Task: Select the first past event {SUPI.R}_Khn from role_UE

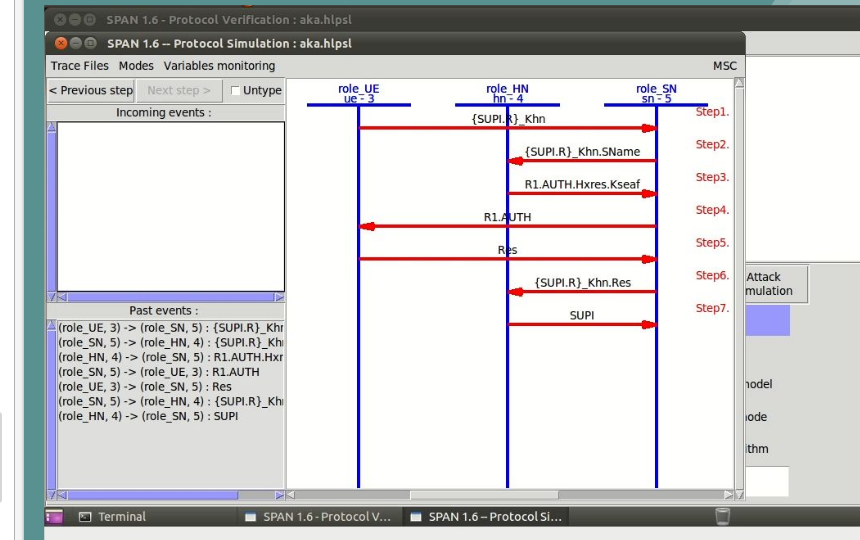Action: (171, 328)
